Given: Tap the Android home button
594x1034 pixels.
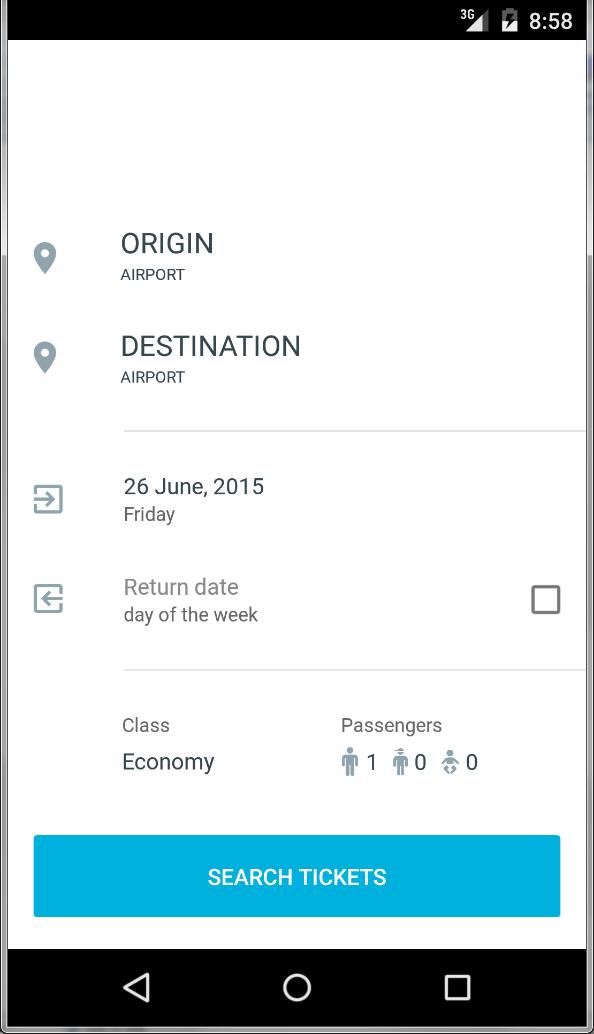Looking at the screenshot, I should click(x=297, y=987).
